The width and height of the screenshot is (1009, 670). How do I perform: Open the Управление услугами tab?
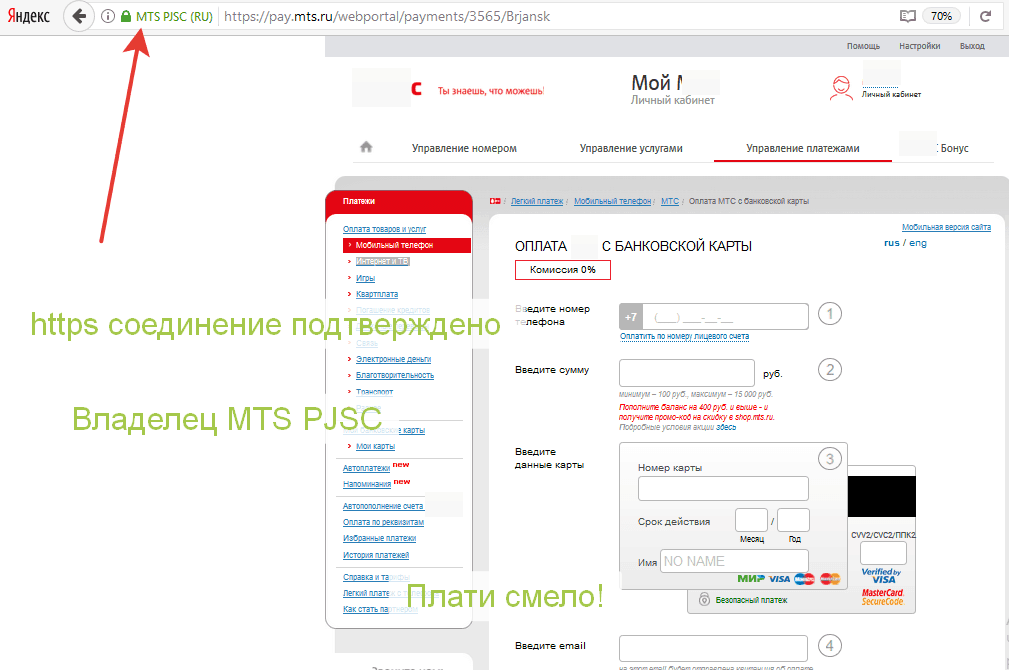(631, 148)
